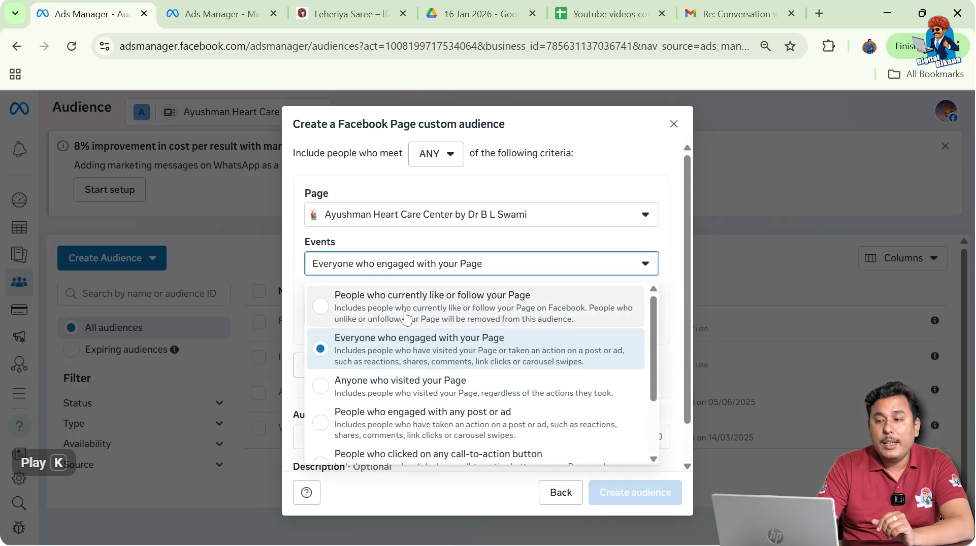Open the sidebar search magnifier icon
Image resolution: width=976 pixels, height=546 pixels.
click(x=19, y=503)
